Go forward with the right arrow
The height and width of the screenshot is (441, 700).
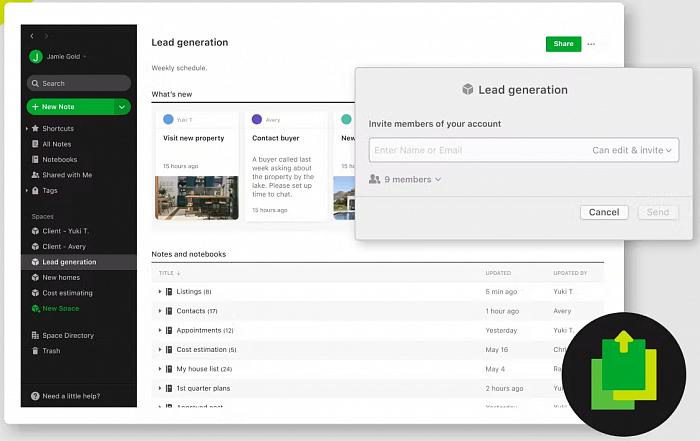point(46,36)
